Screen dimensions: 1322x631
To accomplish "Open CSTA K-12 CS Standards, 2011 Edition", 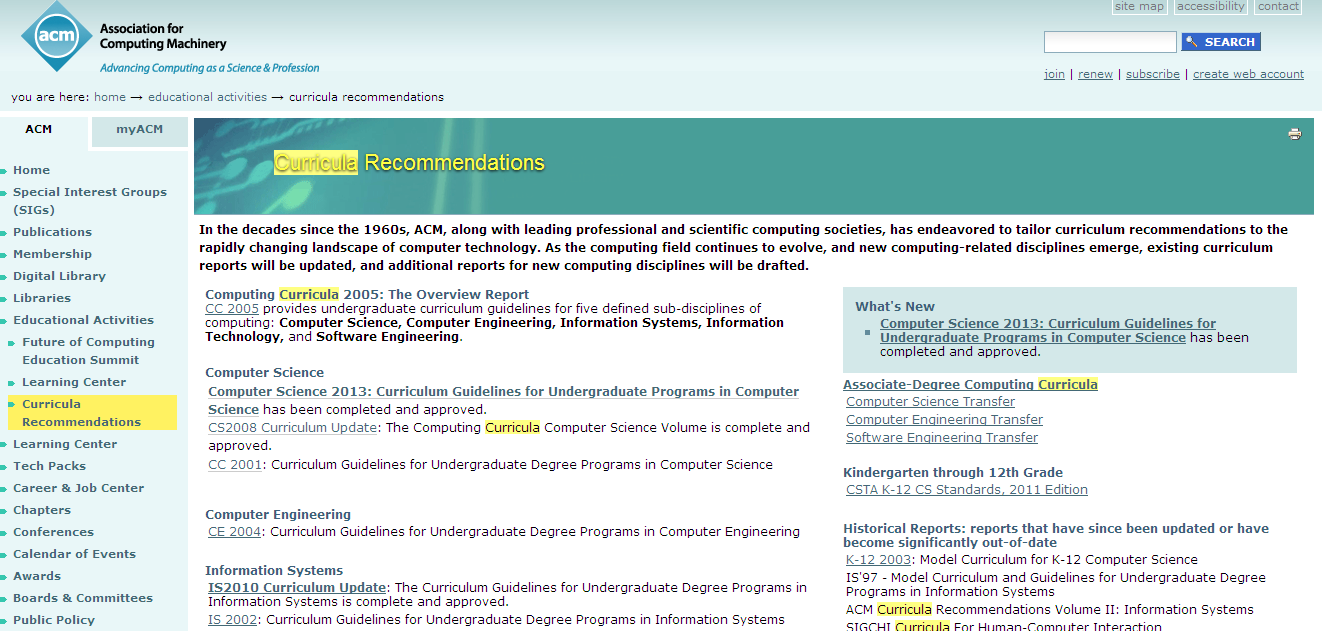I will pyautogui.click(x=967, y=489).
